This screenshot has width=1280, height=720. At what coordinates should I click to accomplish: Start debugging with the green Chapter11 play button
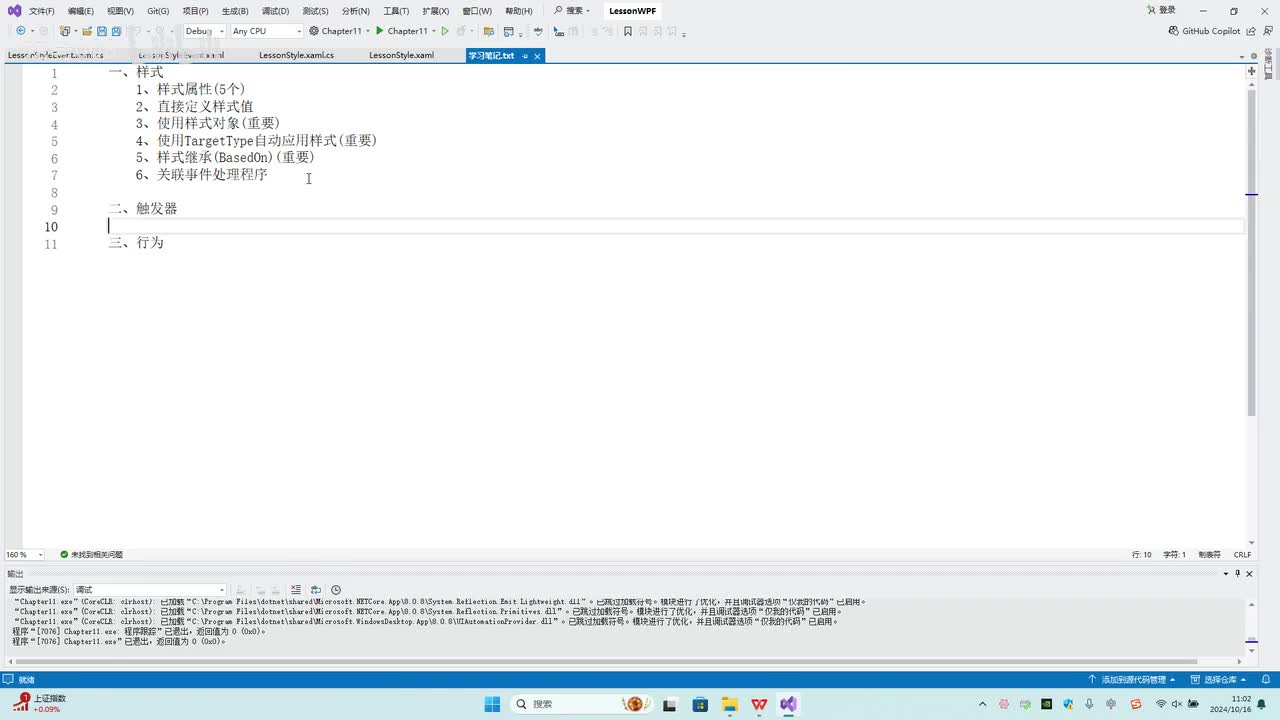pos(401,31)
